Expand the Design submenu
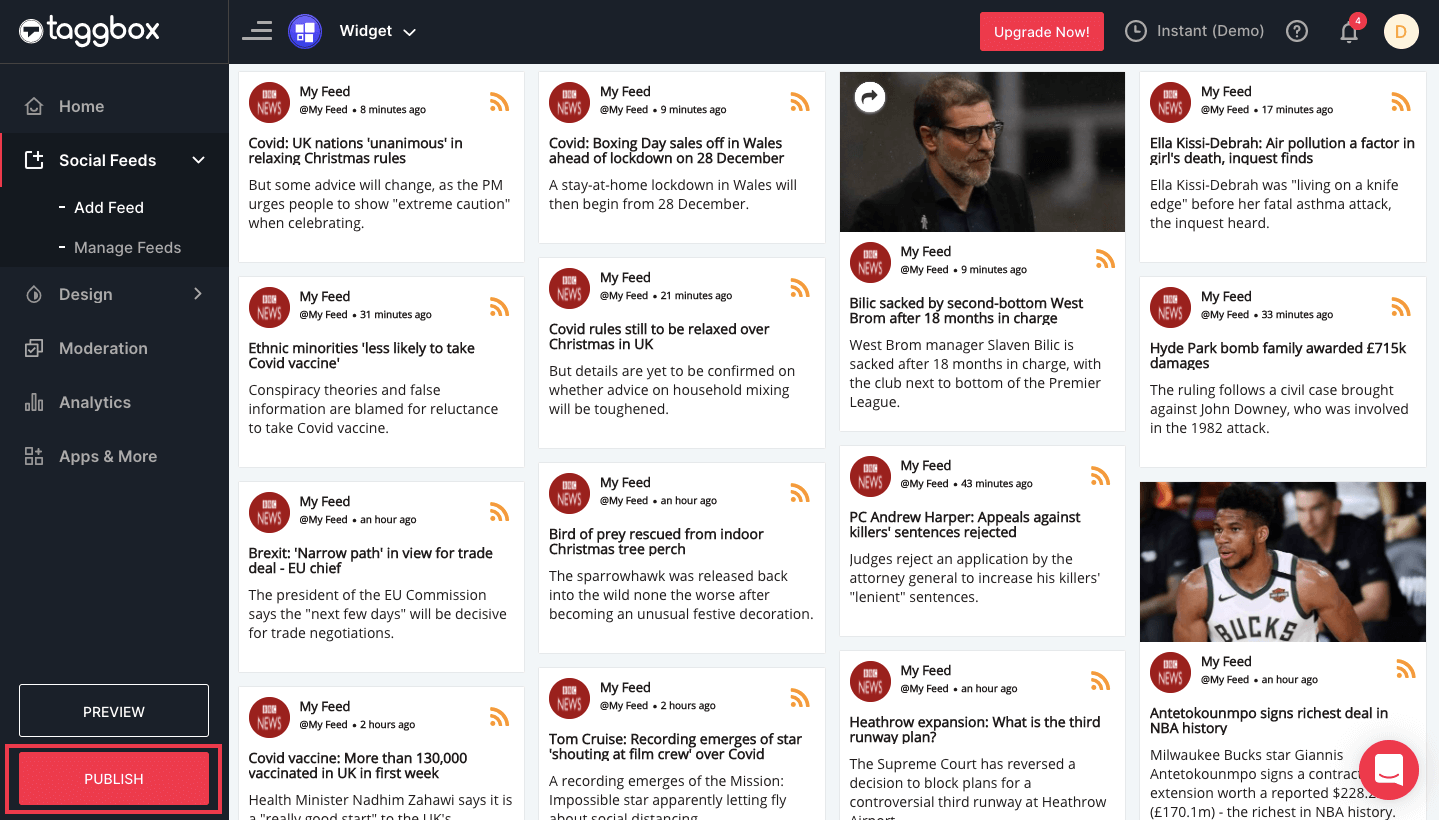This screenshot has width=1439, height=820. 198,294
